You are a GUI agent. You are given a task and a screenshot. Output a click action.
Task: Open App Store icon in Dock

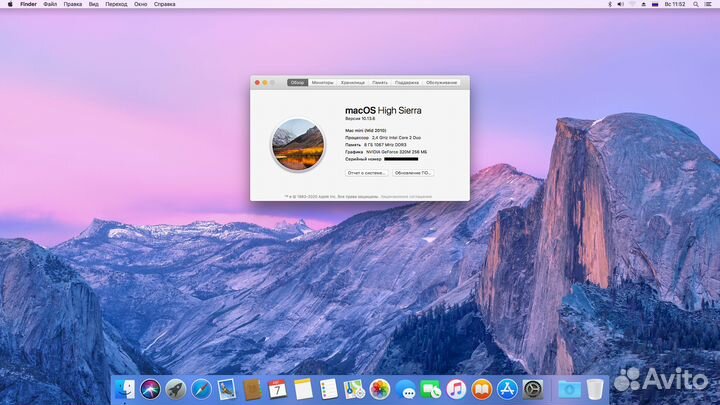tap(507, 389)
